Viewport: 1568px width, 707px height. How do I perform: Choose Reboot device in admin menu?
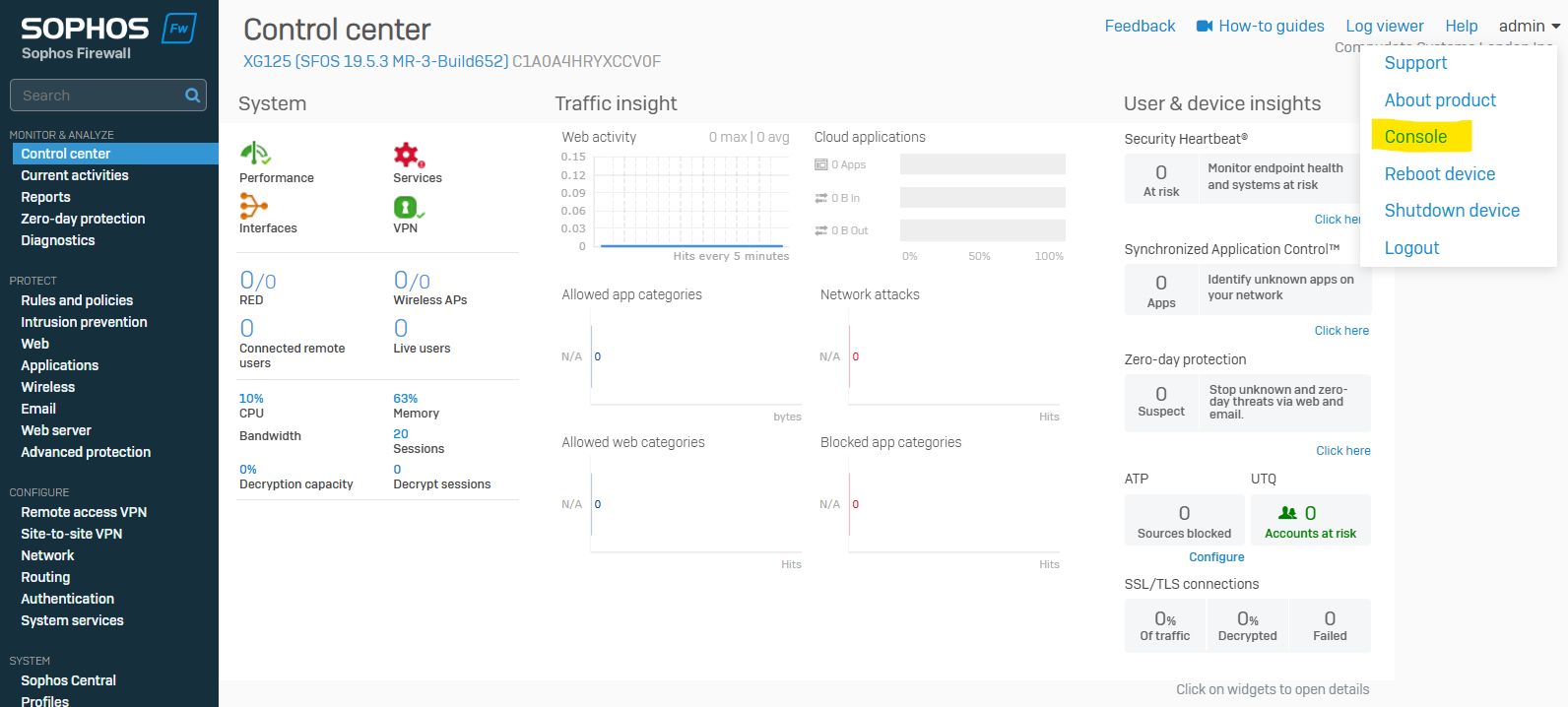[x=1440, y=174]
